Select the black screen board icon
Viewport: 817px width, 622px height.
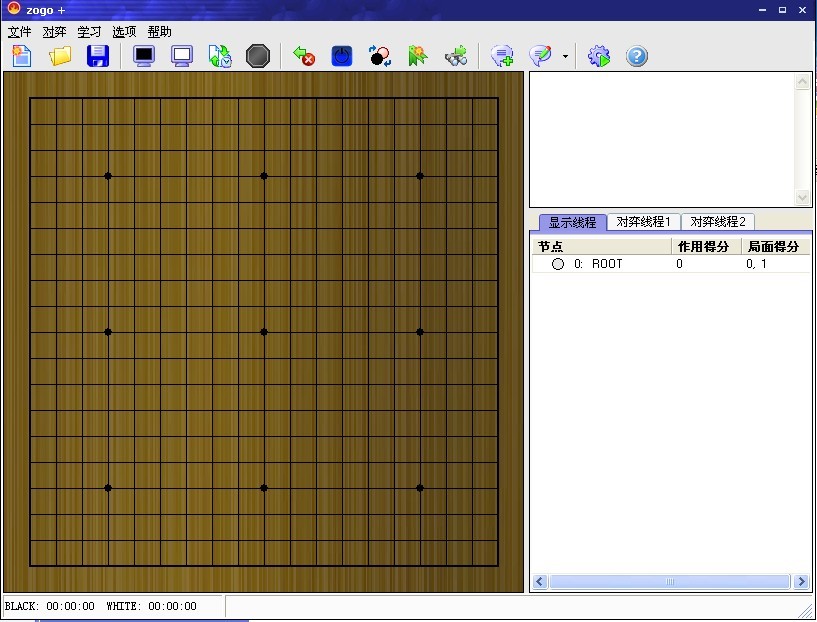143,56
